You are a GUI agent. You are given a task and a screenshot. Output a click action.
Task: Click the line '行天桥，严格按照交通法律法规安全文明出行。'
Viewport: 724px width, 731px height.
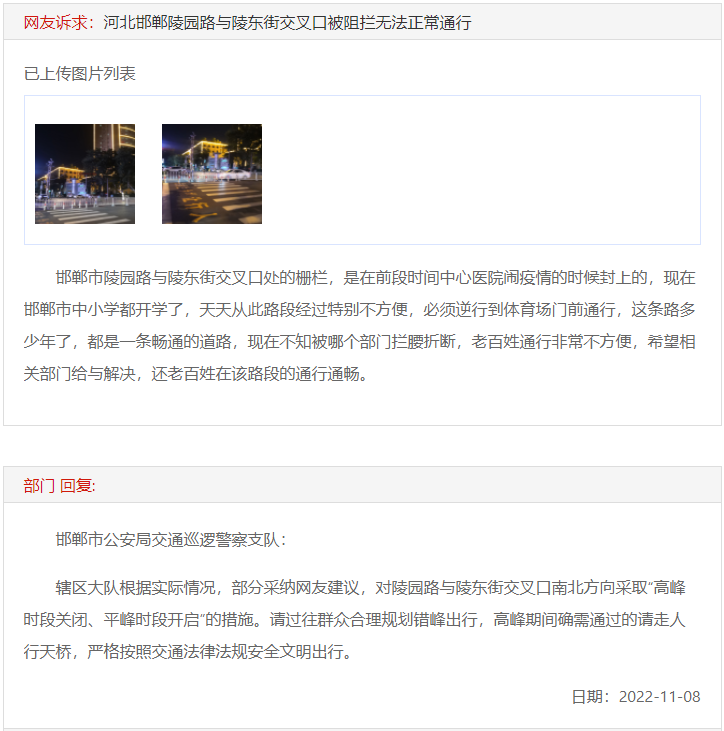[x=188, y=652]
